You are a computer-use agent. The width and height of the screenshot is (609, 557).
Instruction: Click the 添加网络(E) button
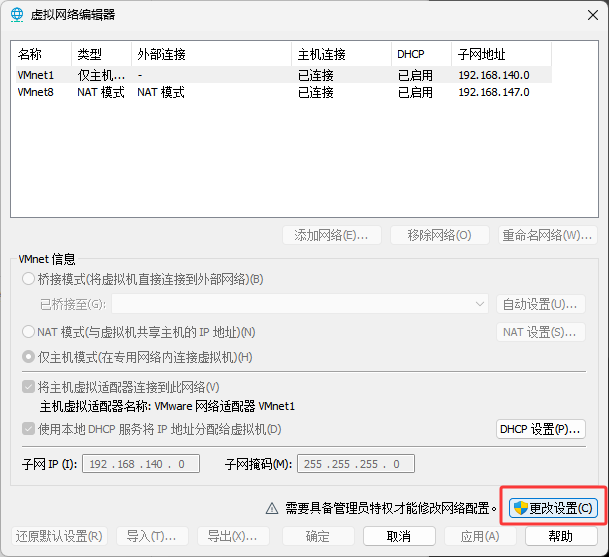click(332, 235)
